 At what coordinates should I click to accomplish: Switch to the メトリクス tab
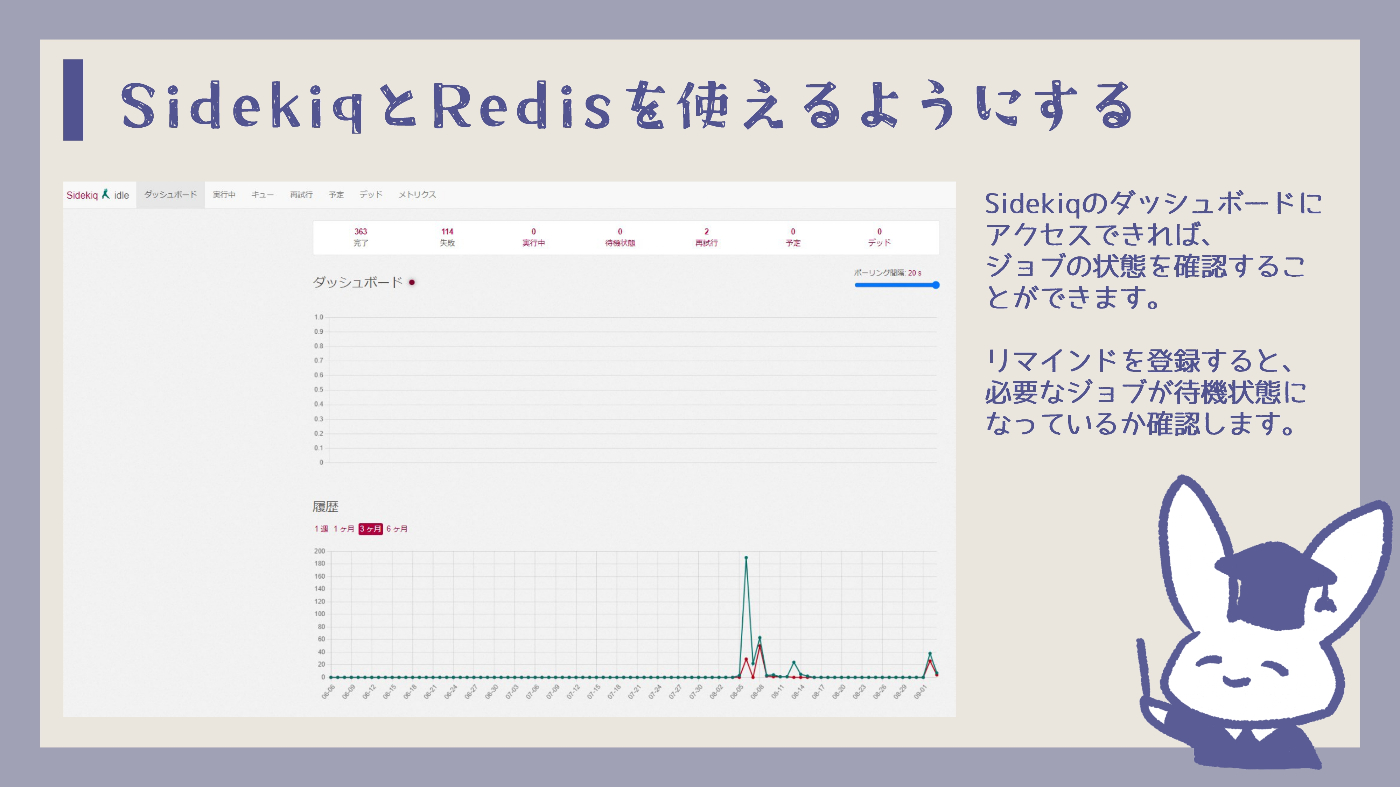[417, 195]
